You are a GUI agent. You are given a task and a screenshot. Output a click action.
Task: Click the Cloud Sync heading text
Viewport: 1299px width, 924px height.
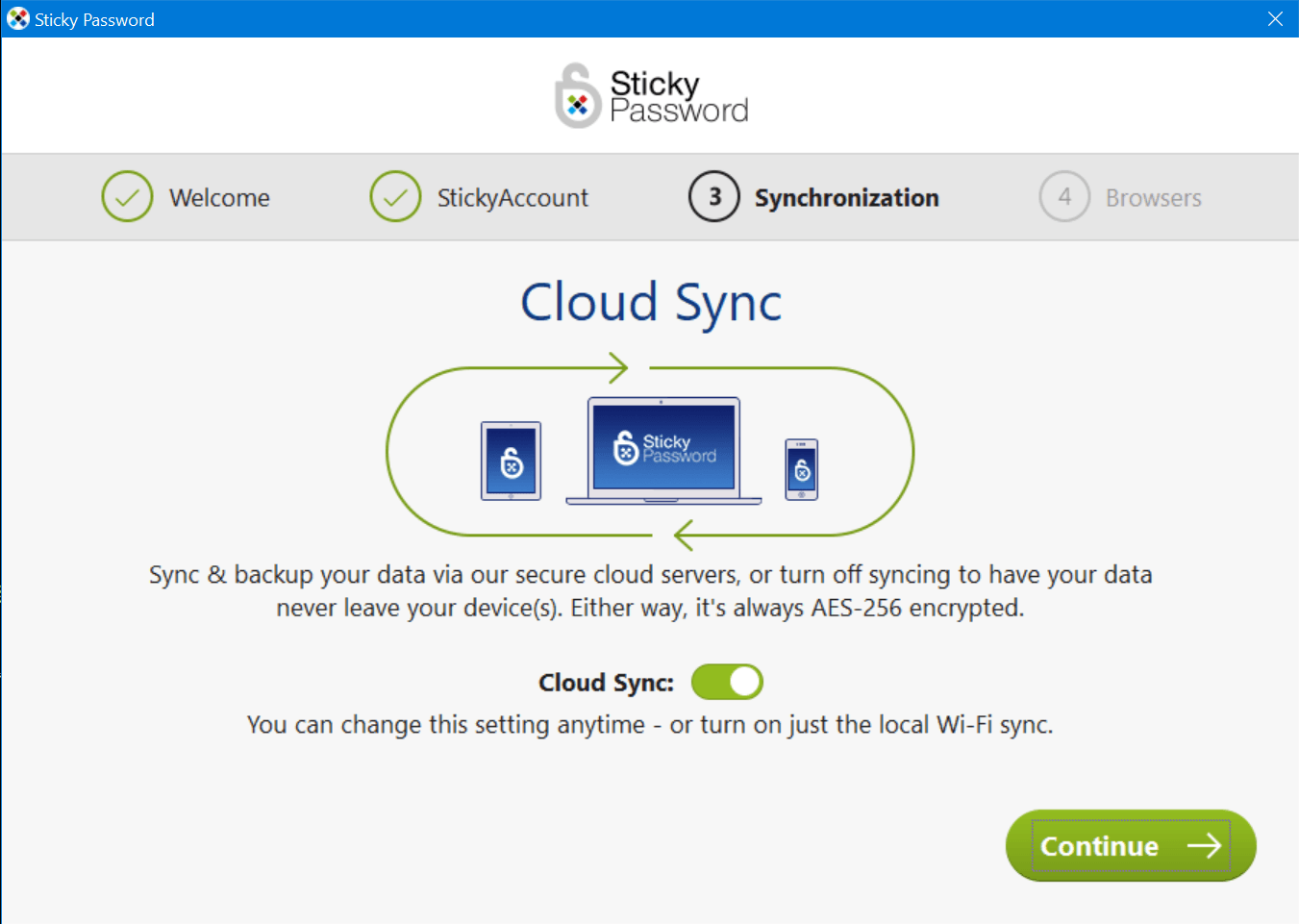650,303
